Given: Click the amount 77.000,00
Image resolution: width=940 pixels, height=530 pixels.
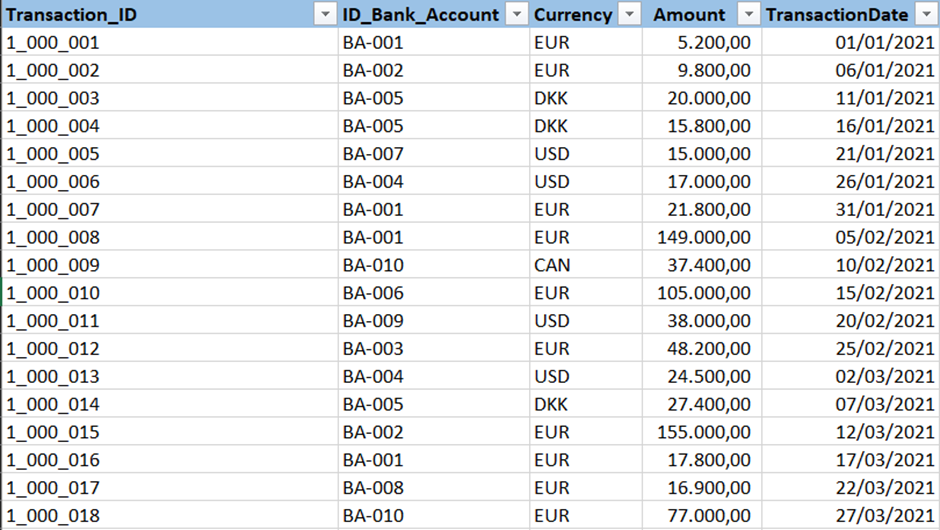Looking at the screenshot, I should [x=709, y=515].
